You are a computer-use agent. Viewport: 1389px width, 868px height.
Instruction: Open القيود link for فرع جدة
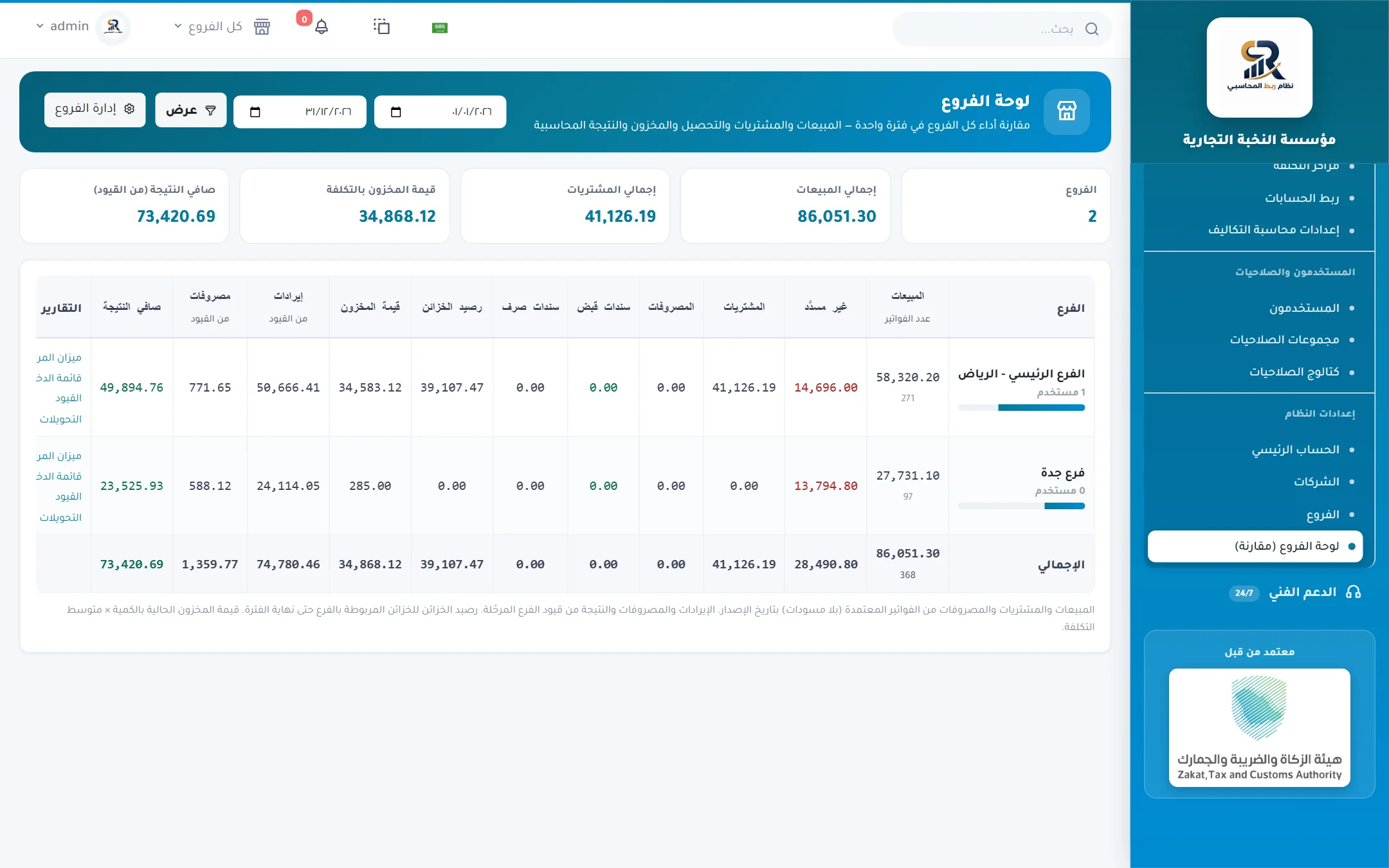pyautogui.click(x=68, y=497)
